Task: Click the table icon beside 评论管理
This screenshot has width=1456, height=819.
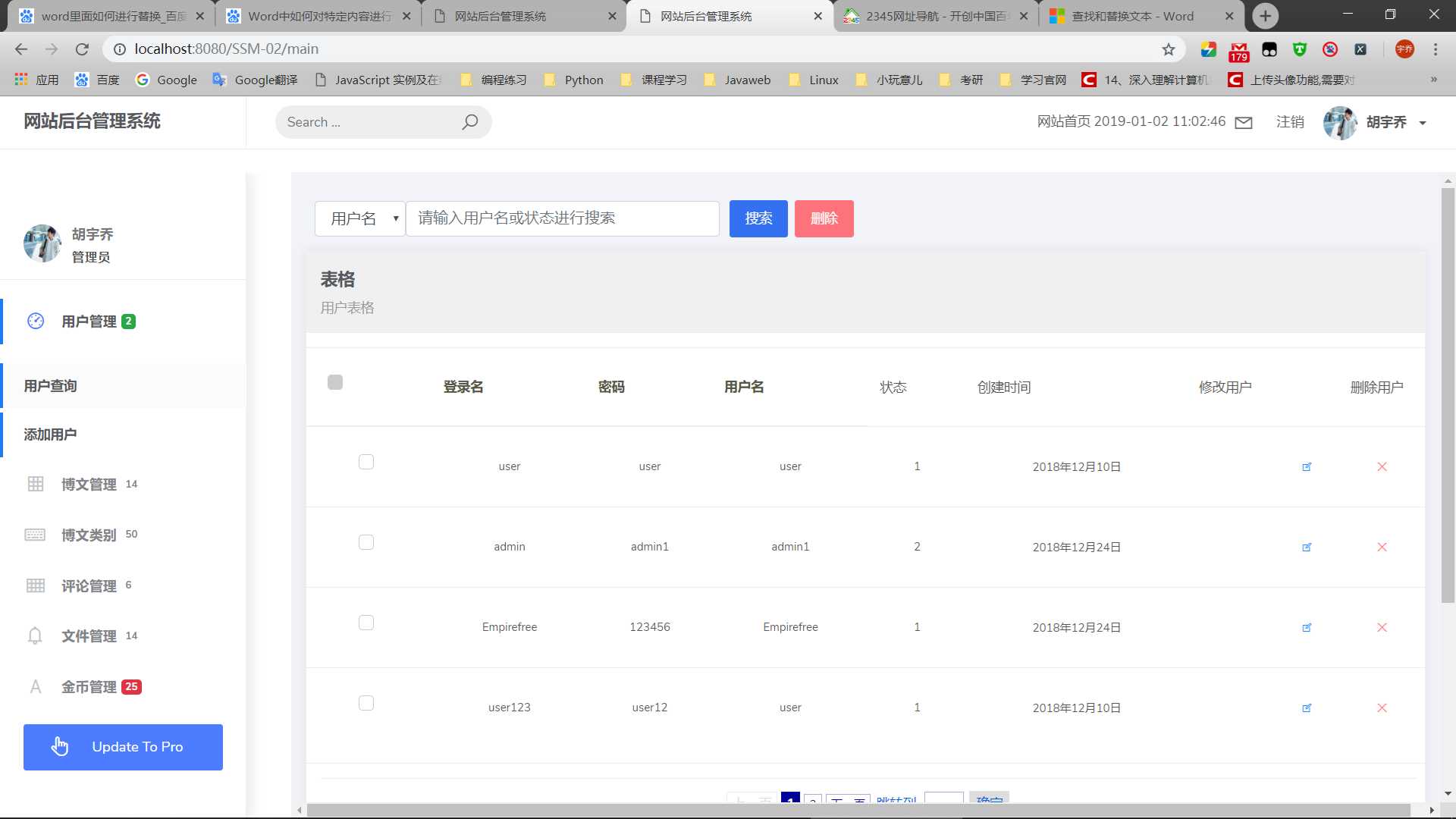Action: 36,585
